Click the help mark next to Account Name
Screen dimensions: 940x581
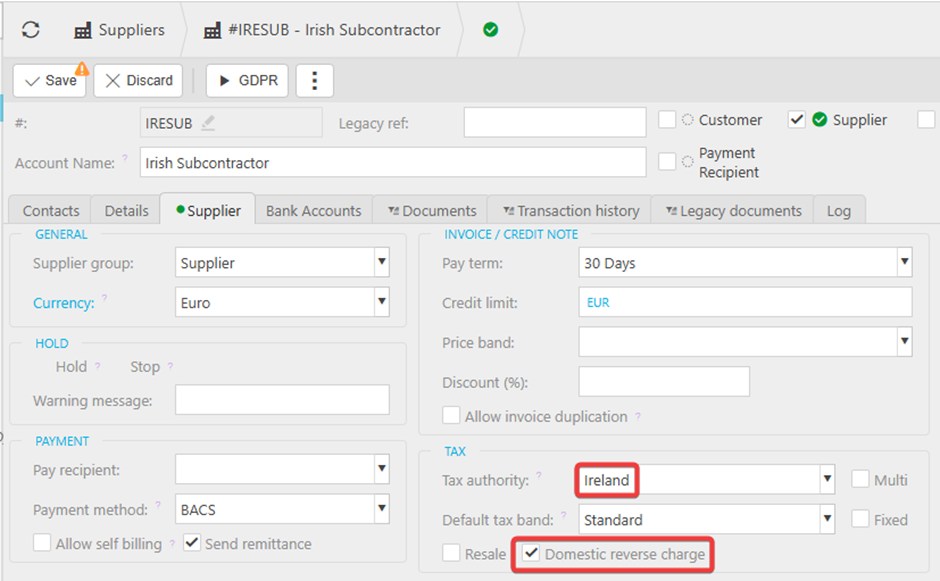125,158
